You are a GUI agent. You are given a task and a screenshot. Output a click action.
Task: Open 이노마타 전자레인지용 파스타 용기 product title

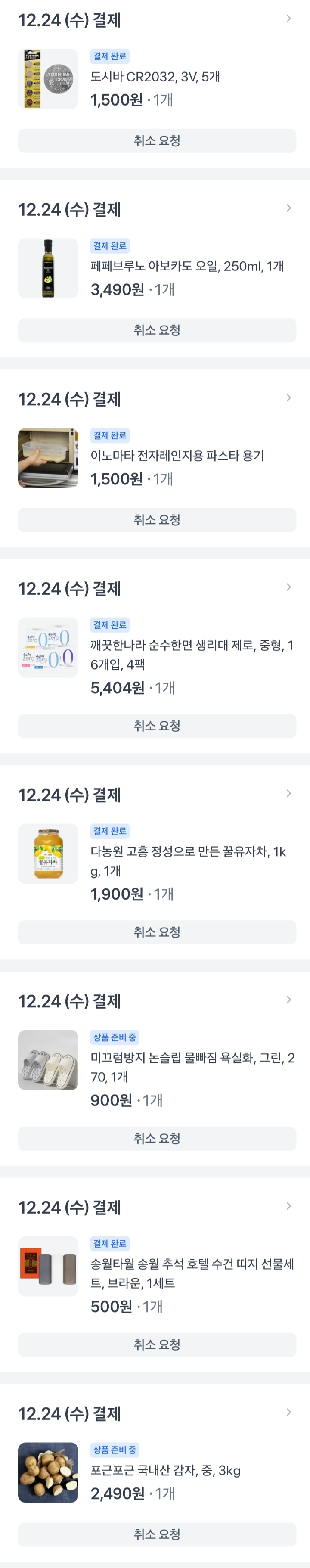177,455
